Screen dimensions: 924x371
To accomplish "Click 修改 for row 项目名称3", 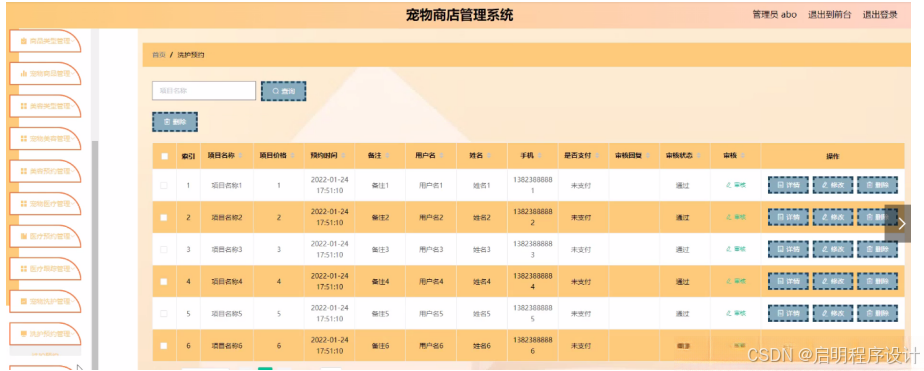I will point(833,249).
